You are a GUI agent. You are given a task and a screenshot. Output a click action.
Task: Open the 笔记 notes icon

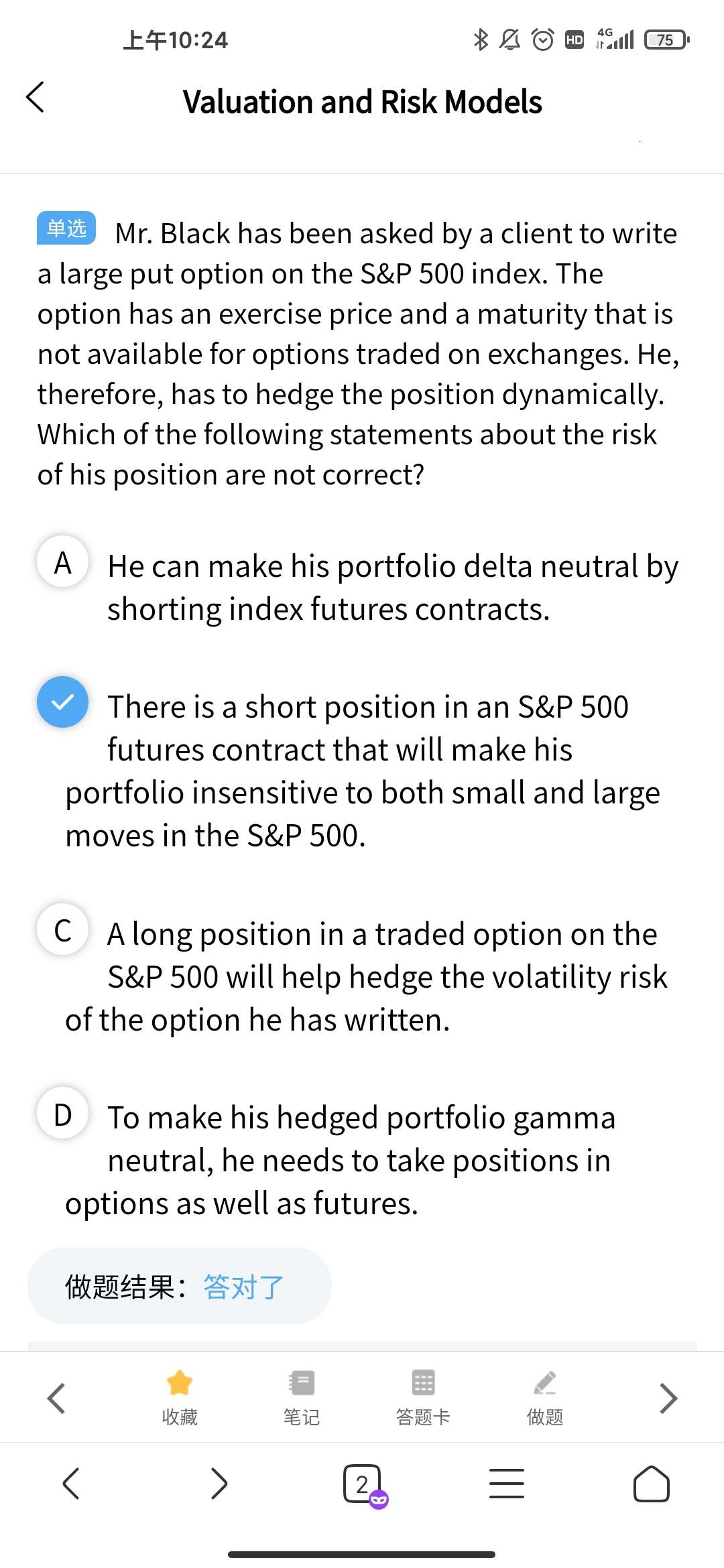pyautogui.click(x=301, y=1383)
